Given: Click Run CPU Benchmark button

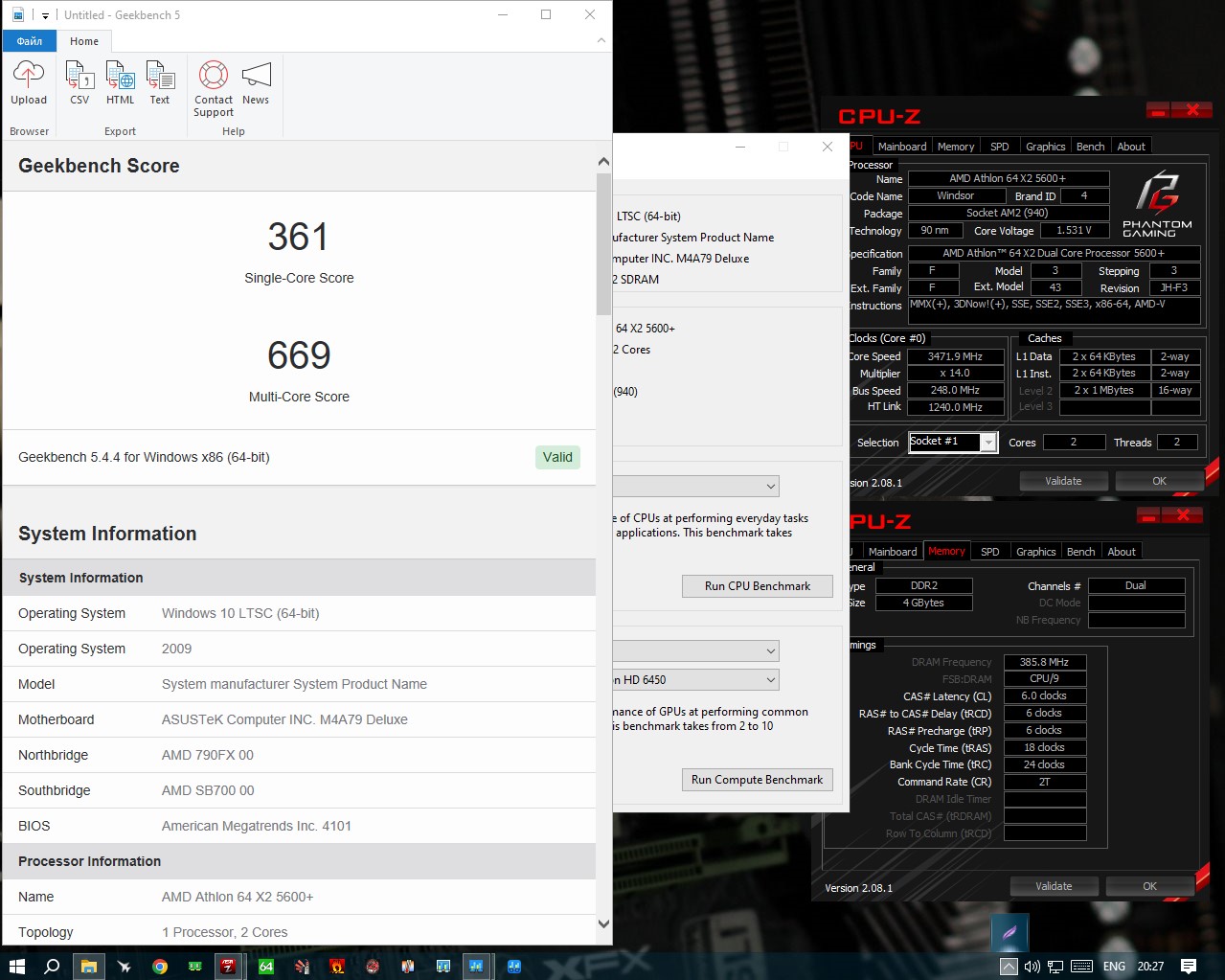Looking at the screenshot, I should [758, 586].
